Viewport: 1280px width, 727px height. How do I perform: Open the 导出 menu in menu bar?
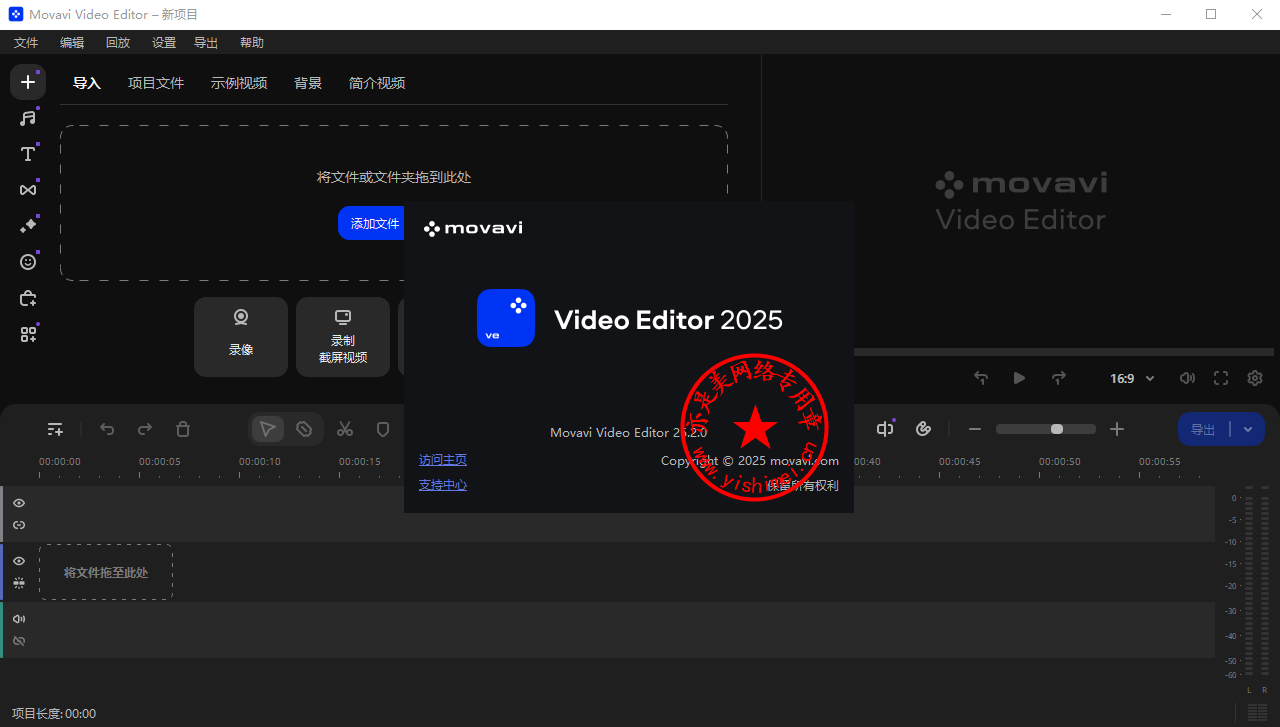pos(206,42)
